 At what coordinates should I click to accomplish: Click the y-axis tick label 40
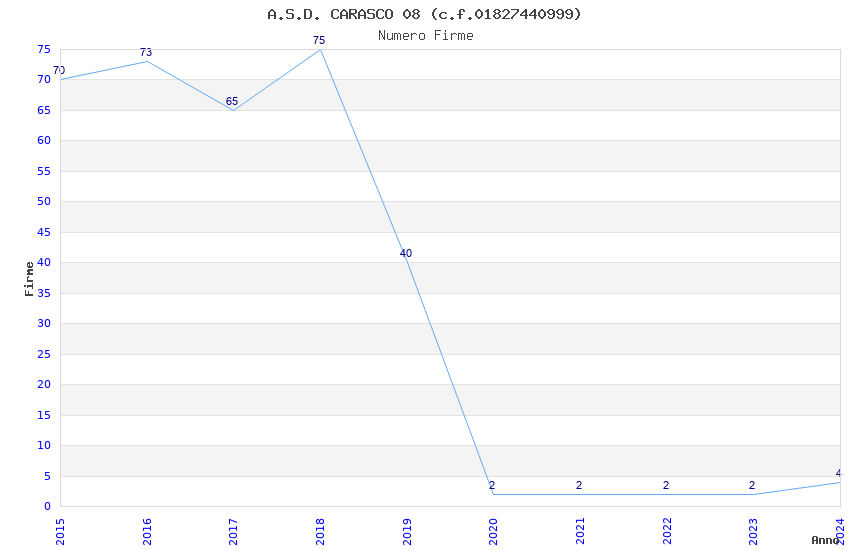44,262
